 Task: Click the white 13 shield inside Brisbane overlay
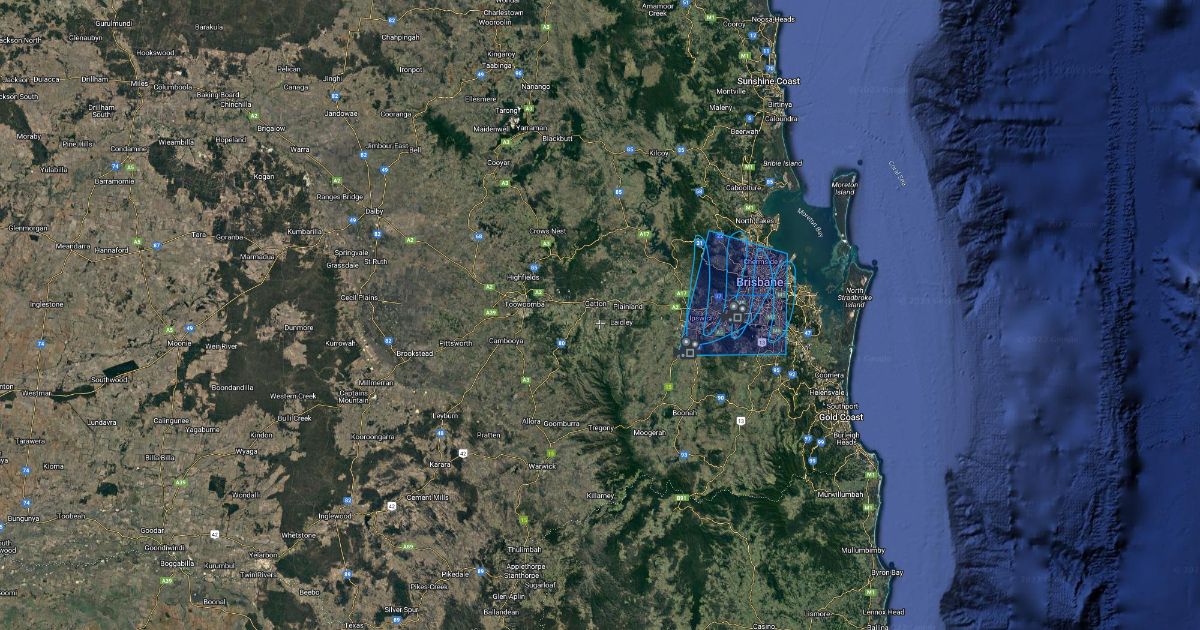(761, 343)
